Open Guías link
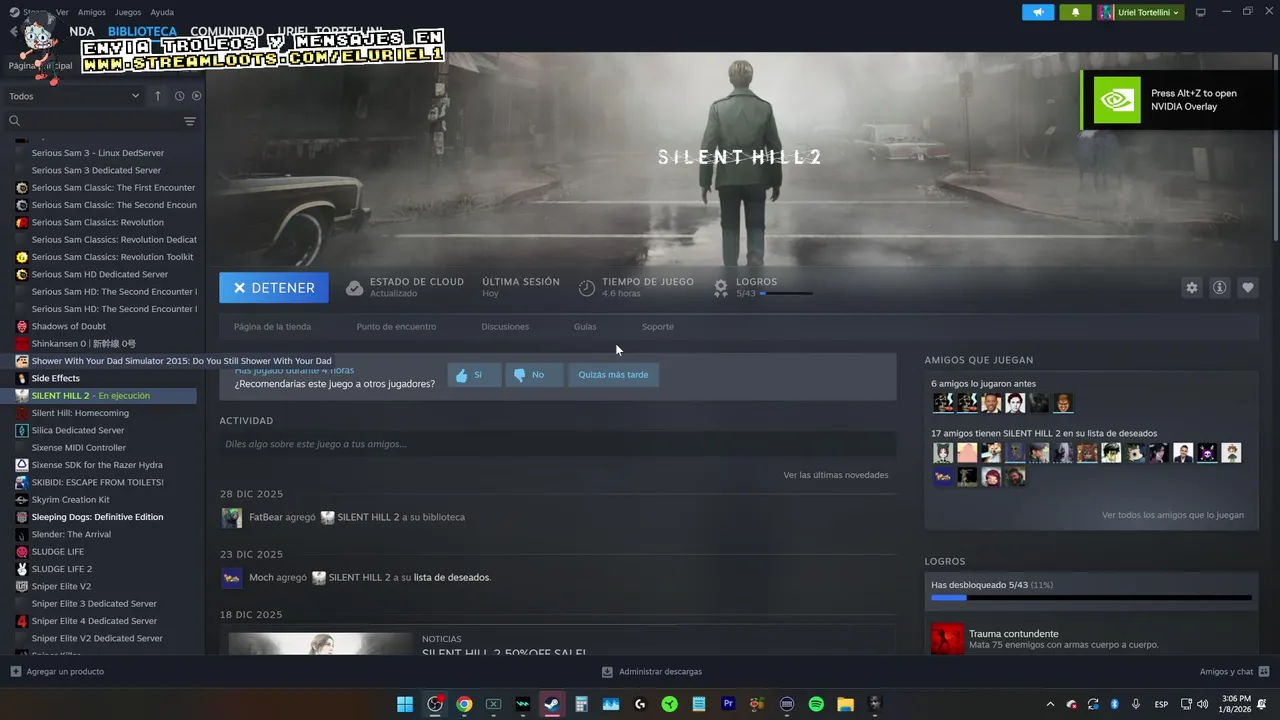The image size is (1280, 720). pos(585,327)
